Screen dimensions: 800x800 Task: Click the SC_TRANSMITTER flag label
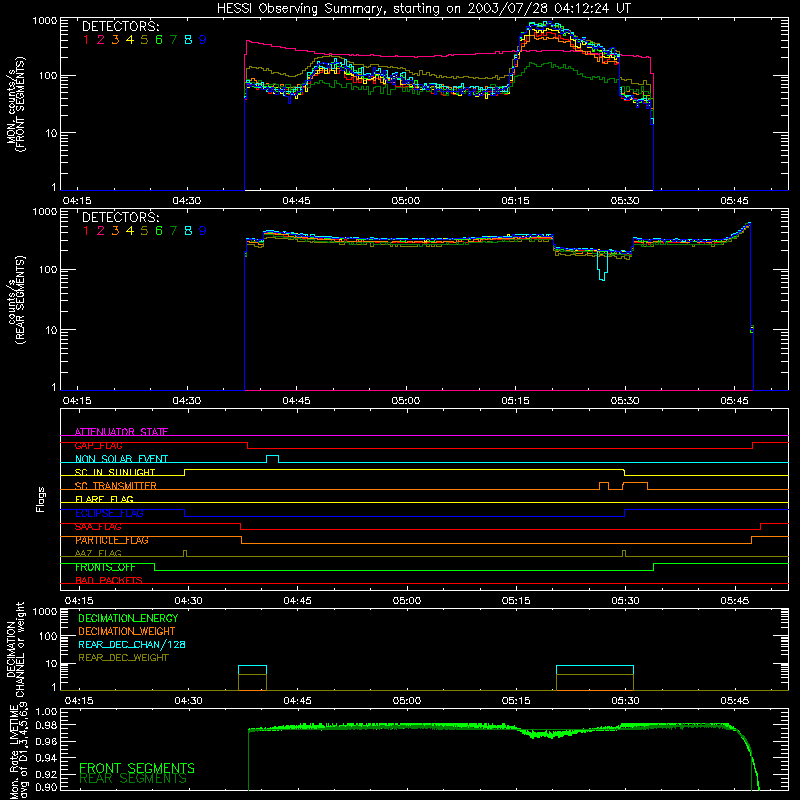[x=116, y=486]
